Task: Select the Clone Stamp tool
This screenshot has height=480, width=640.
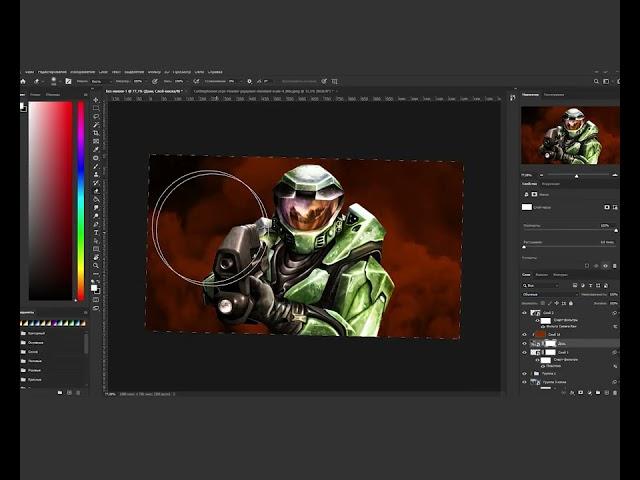Action: (96, 174)
